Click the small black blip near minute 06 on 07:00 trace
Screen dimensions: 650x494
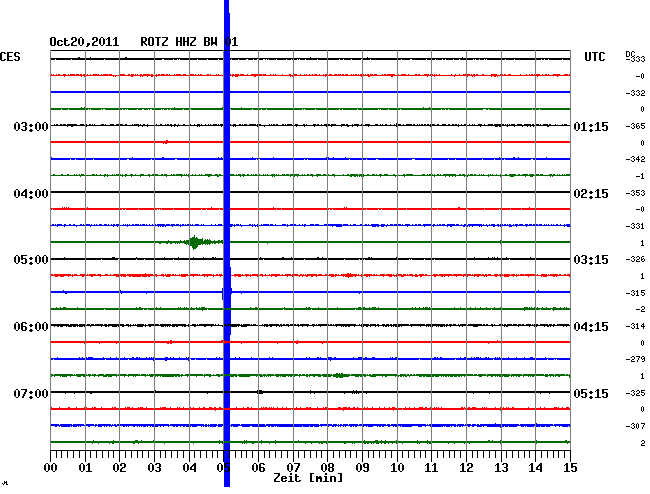260,392
